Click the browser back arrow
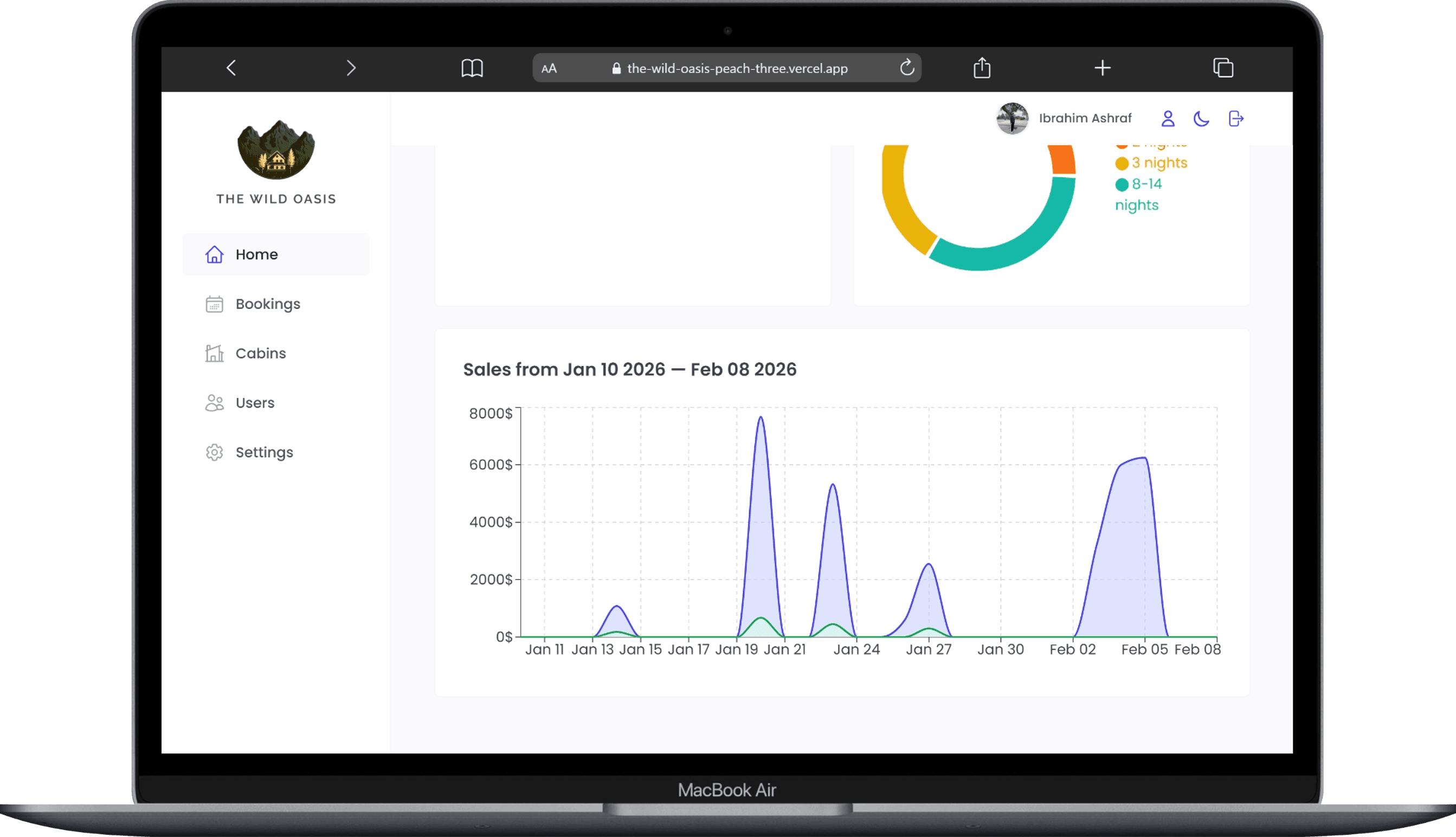Viewport: 1456px width, 837px height. (x=231, y=68)
